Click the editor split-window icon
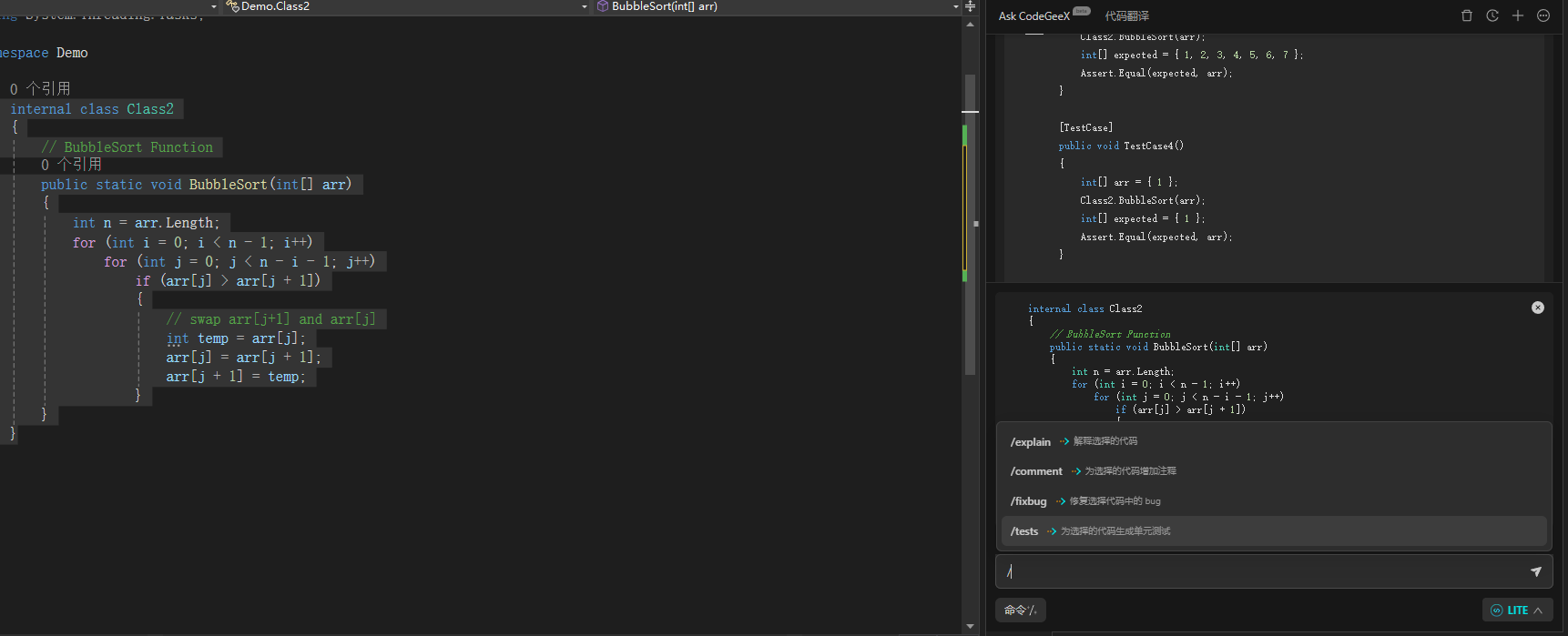 (x=970, y=6)
